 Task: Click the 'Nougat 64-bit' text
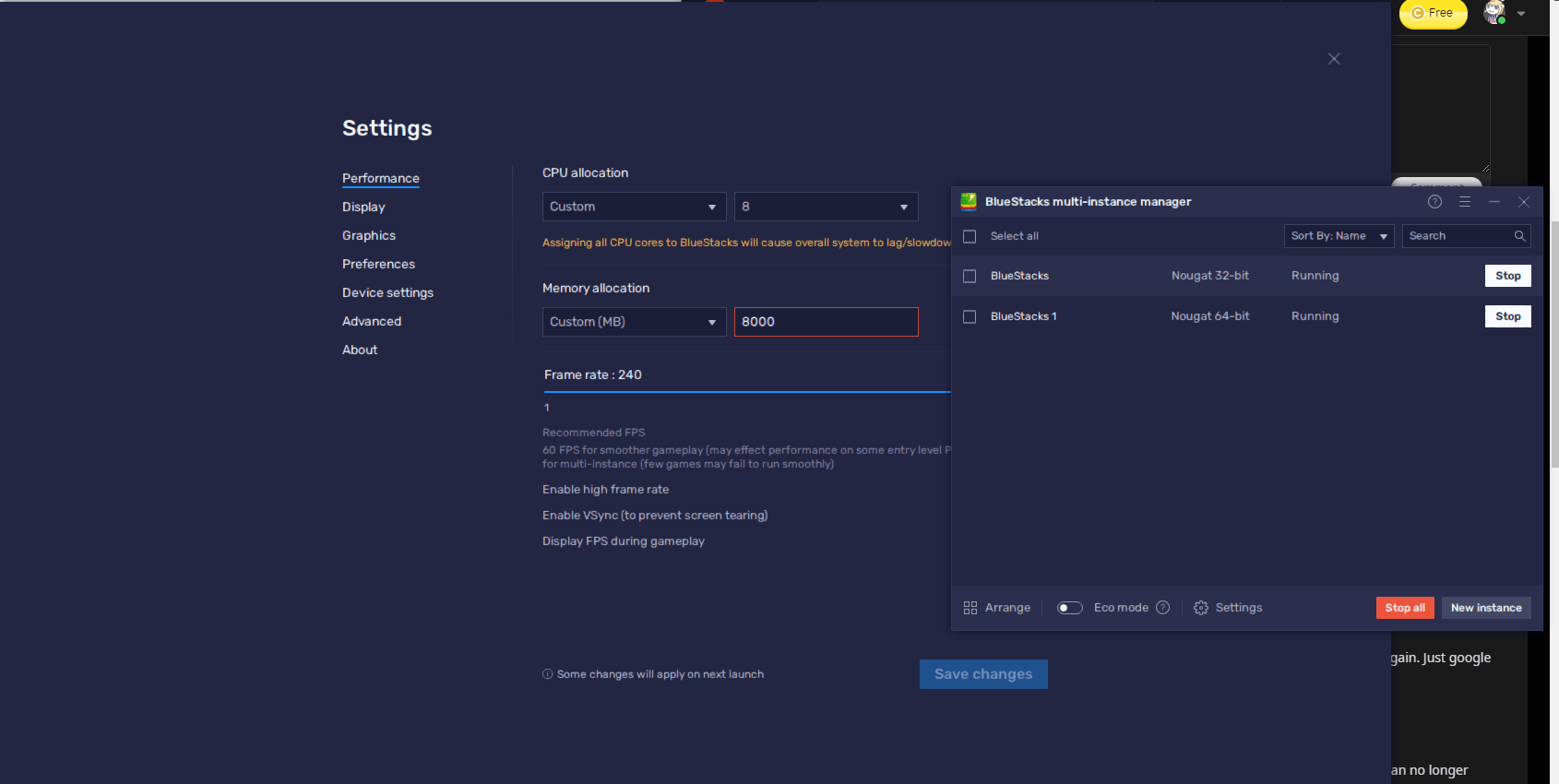point(1210,316)
